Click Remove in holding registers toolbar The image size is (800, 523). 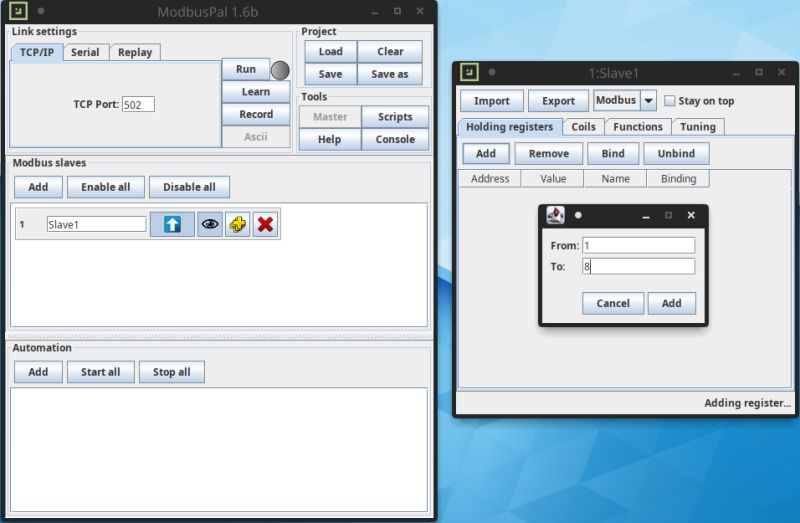click(548, 154)
